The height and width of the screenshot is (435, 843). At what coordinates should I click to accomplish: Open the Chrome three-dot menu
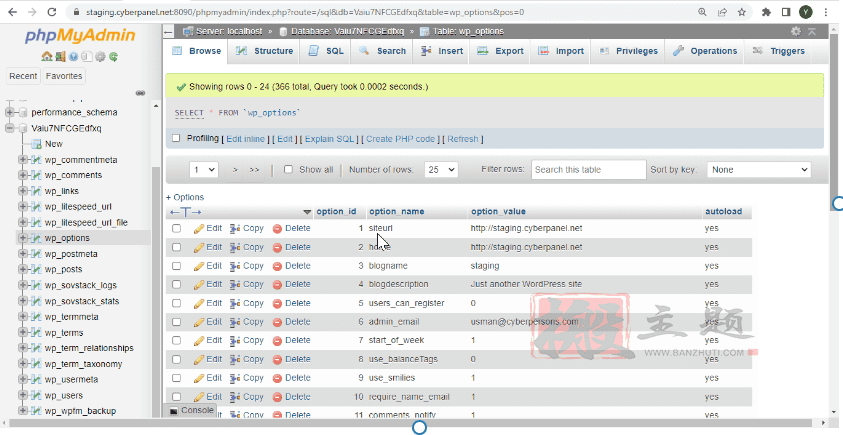point(826,12)
